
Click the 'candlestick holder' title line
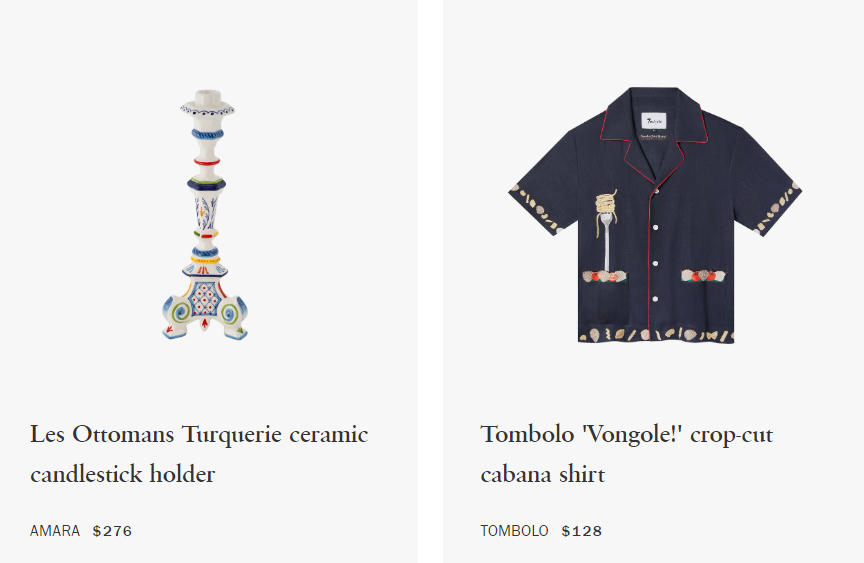(x=122, y=474)
